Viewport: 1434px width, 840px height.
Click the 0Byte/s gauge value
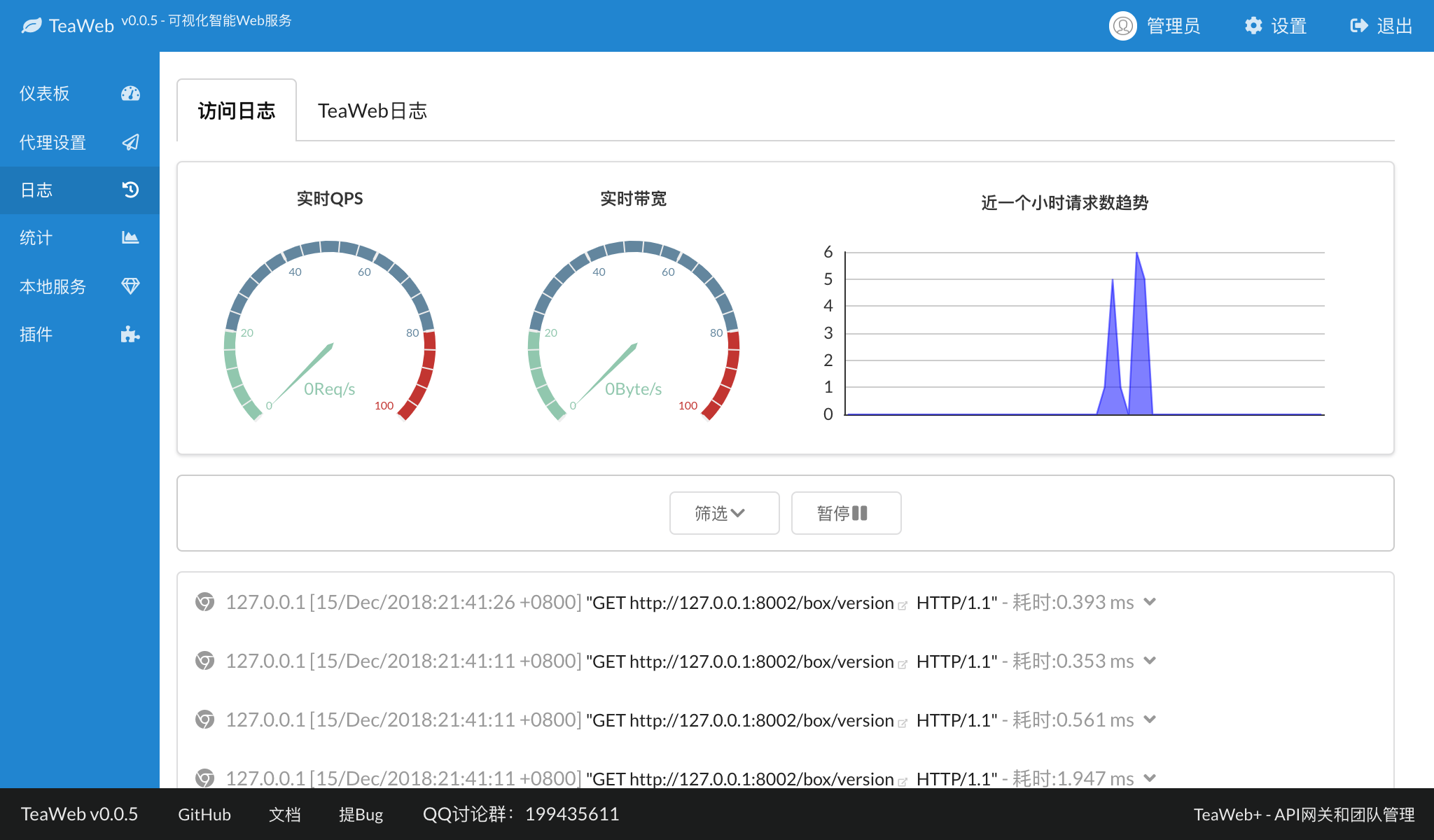click(634, 389)
